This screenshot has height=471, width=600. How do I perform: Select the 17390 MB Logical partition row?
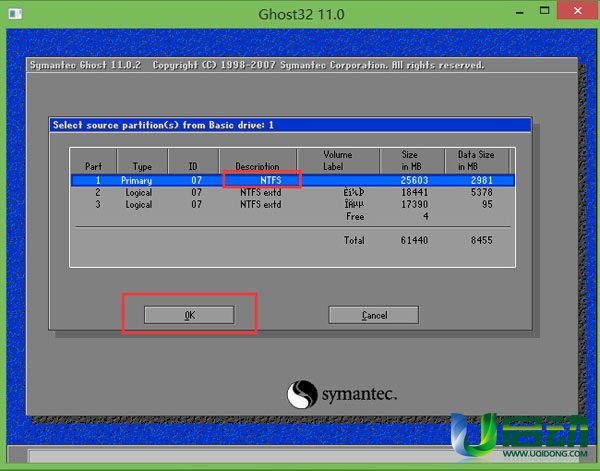[293, 204]
